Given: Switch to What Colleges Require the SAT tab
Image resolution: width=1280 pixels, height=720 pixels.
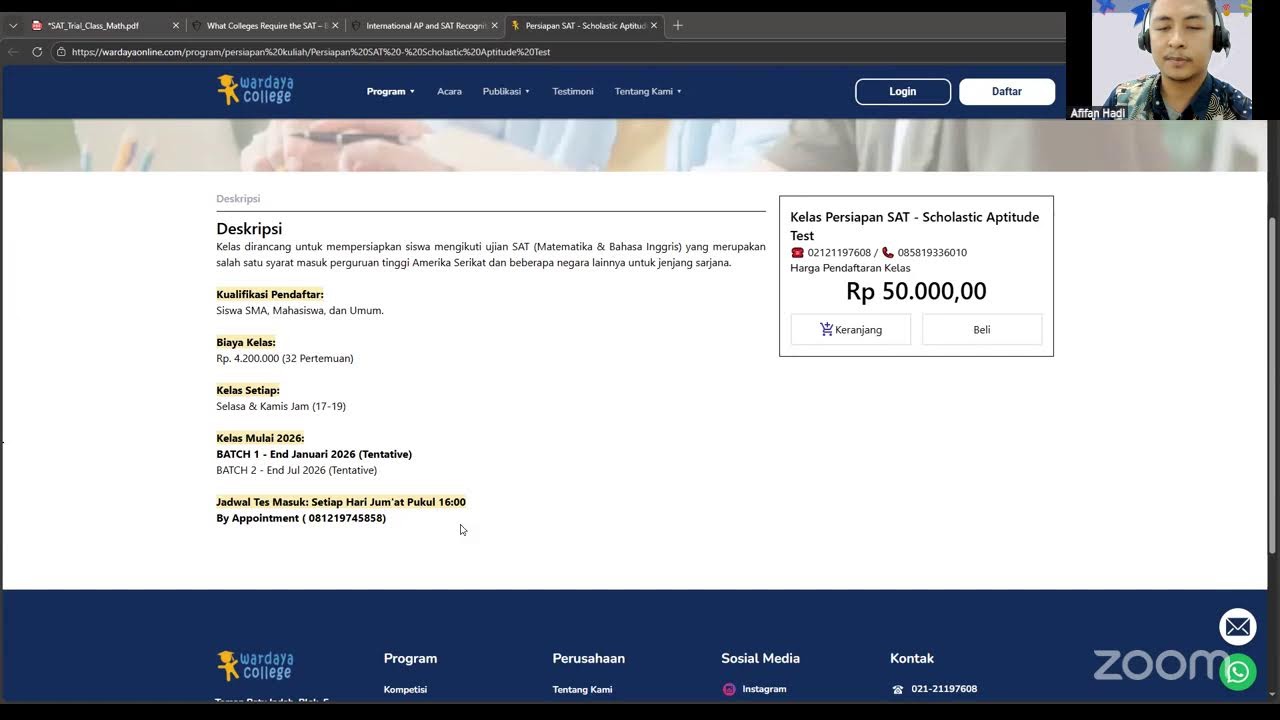Looking at the screenshot, I should point(264,26).
